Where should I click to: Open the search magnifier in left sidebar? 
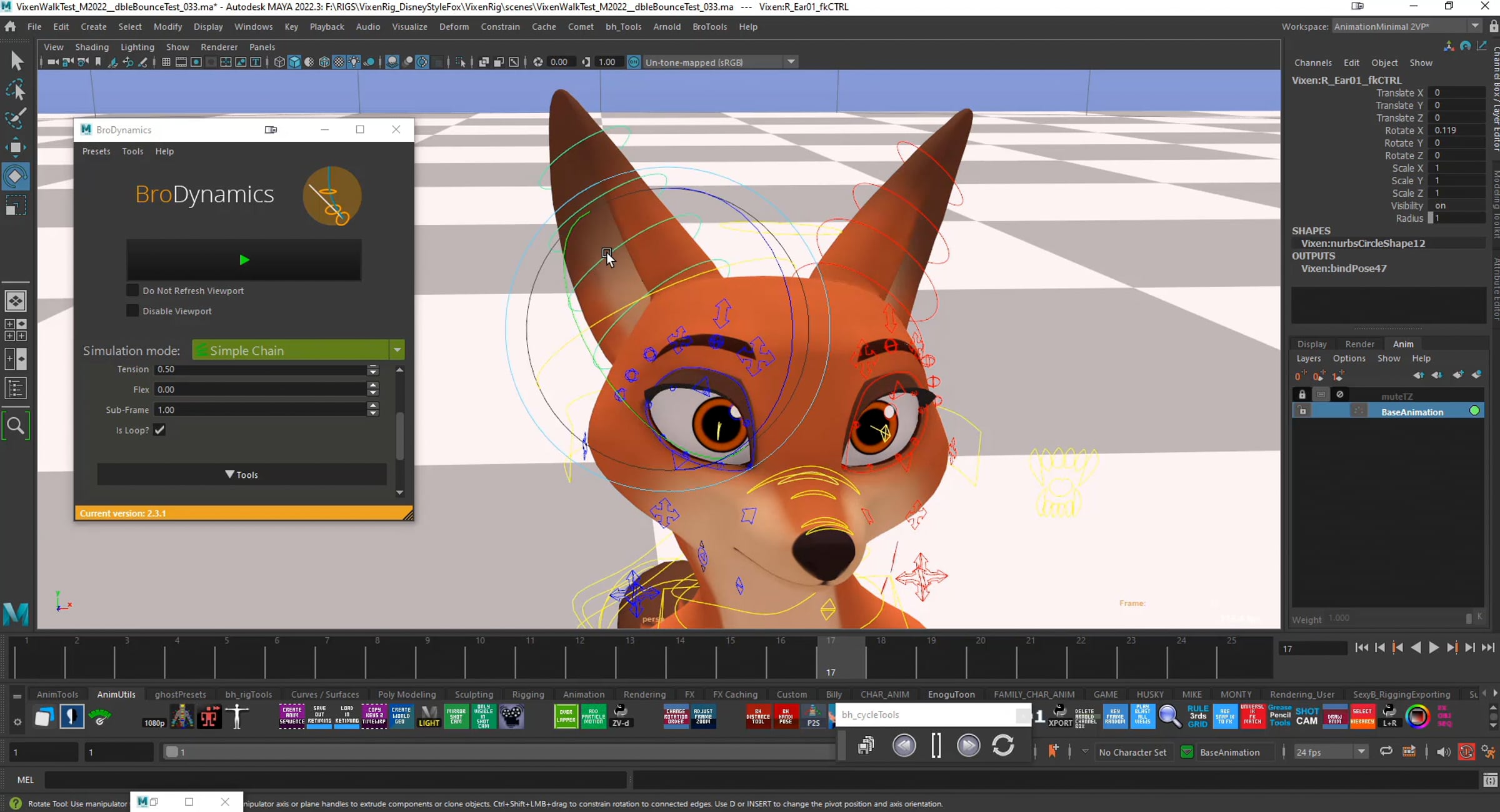pos(16,426)
